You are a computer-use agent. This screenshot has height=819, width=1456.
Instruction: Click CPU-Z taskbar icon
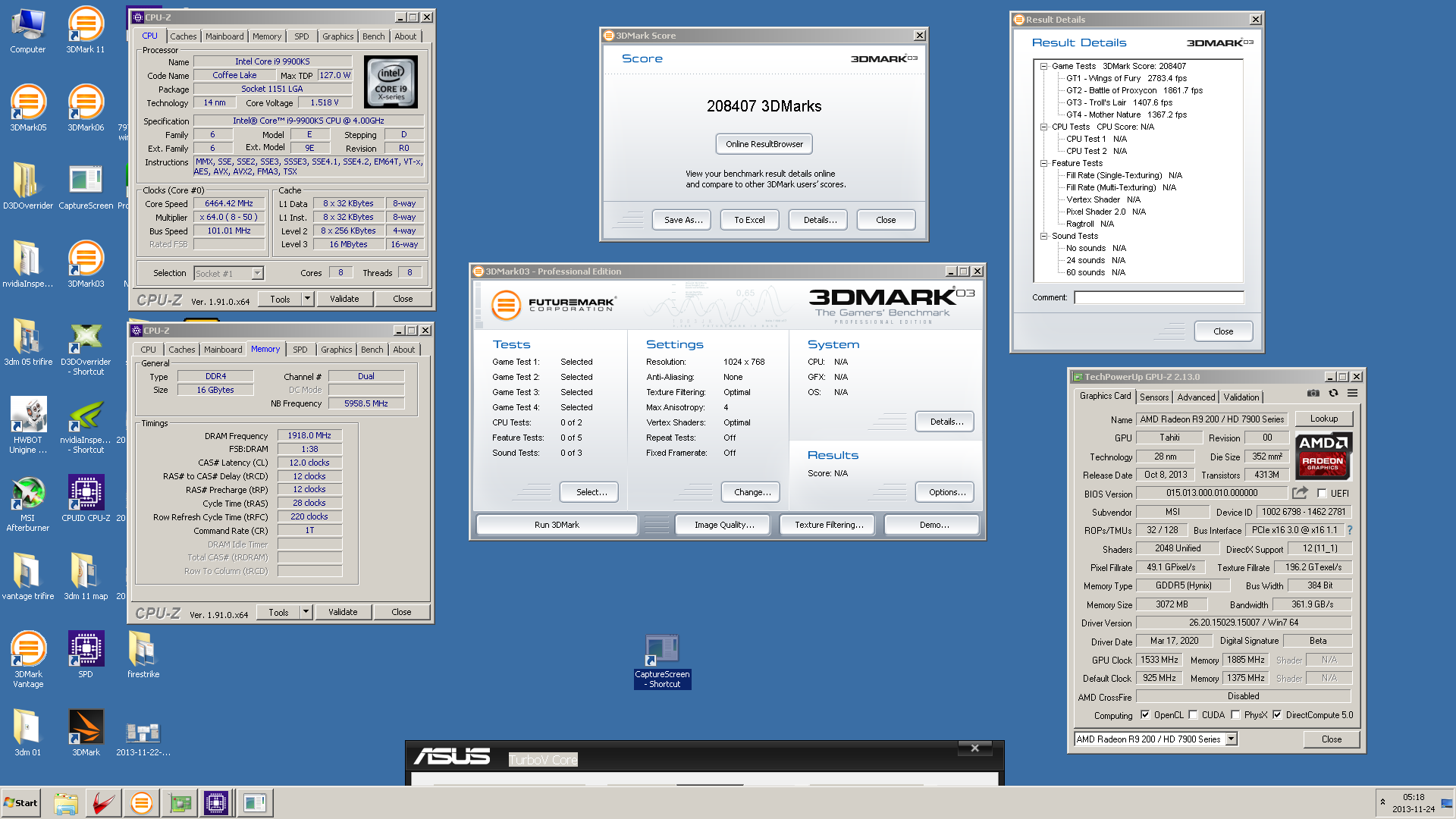215,803
